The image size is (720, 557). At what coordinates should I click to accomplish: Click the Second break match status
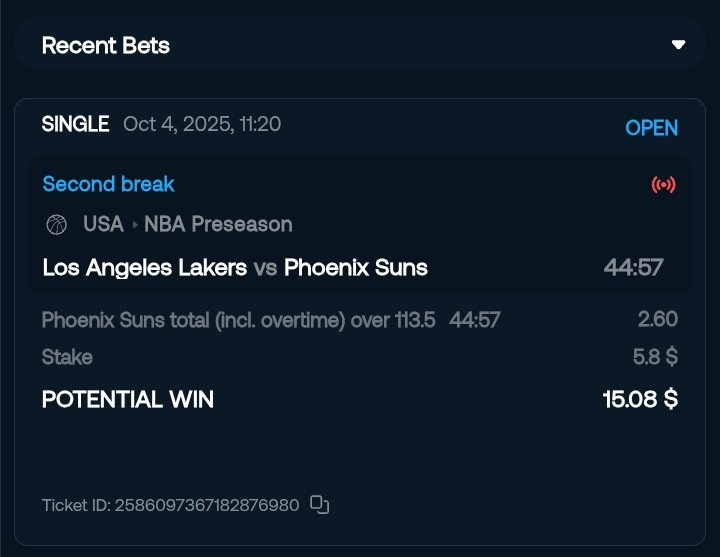click(108, 184)
